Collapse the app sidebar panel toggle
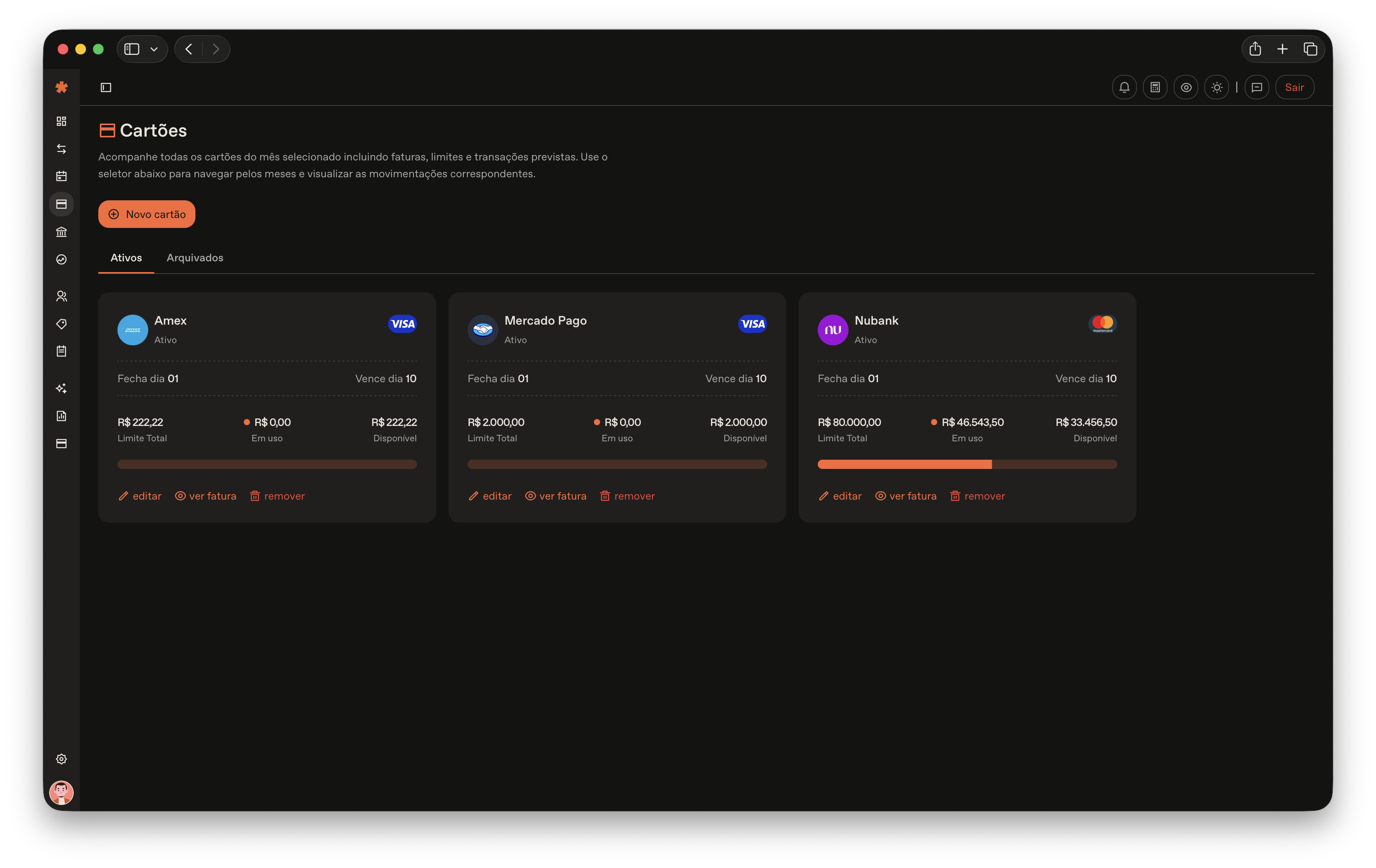This screenshot has height=868, width=1376. pyautogui.click(x=106, y=87)
